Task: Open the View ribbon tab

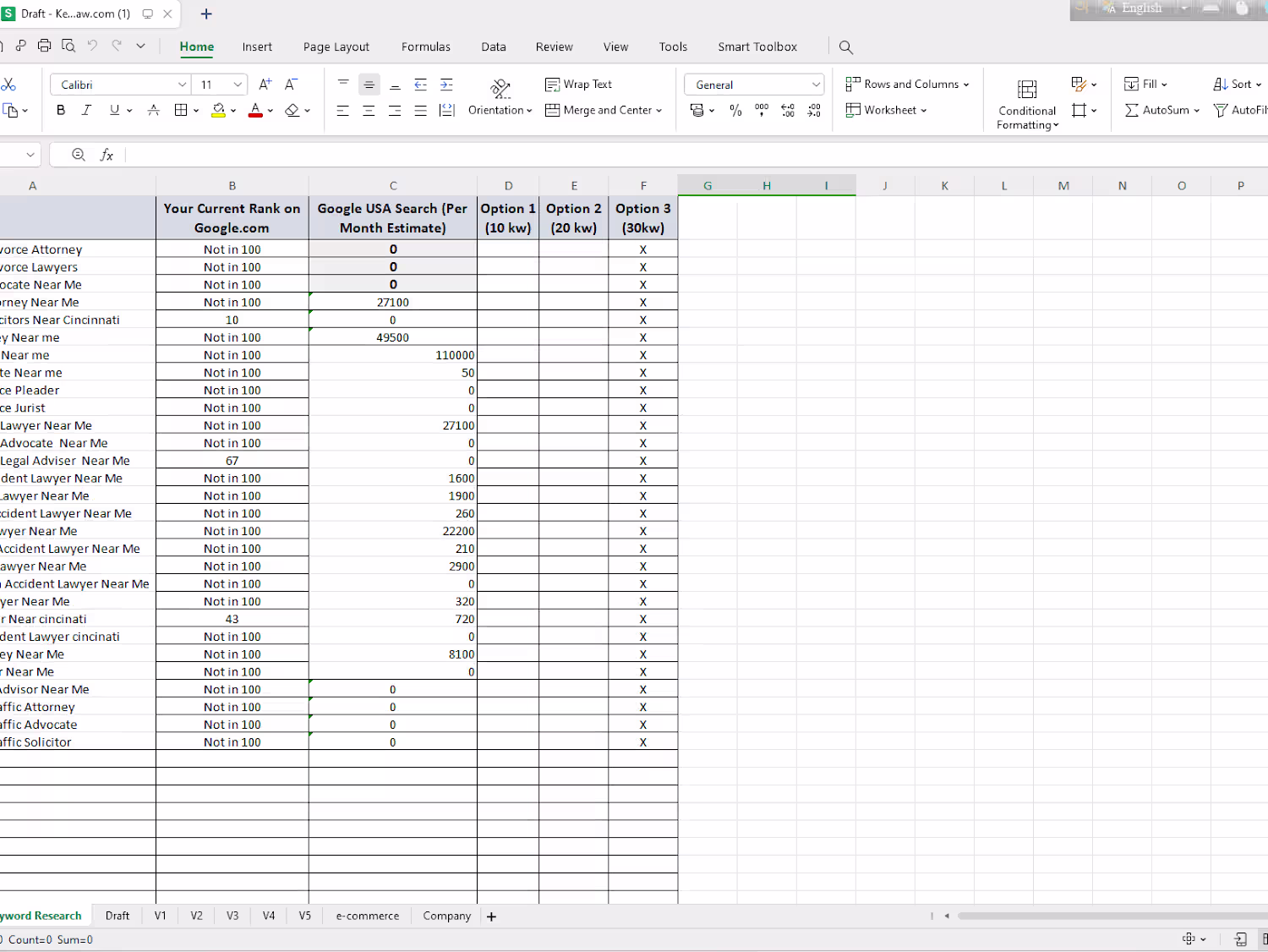Action: tap(615, 47)
